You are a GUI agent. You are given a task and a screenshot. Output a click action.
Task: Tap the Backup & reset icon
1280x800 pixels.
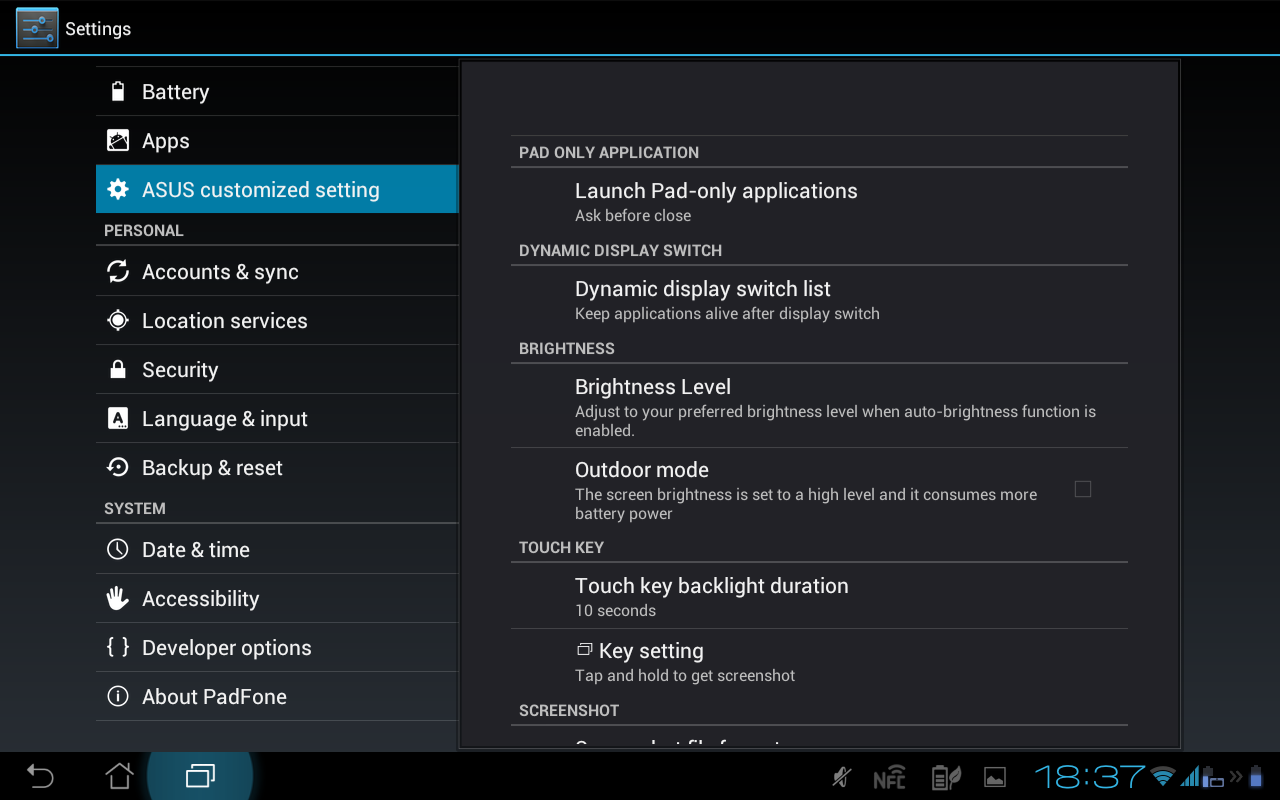118,468
